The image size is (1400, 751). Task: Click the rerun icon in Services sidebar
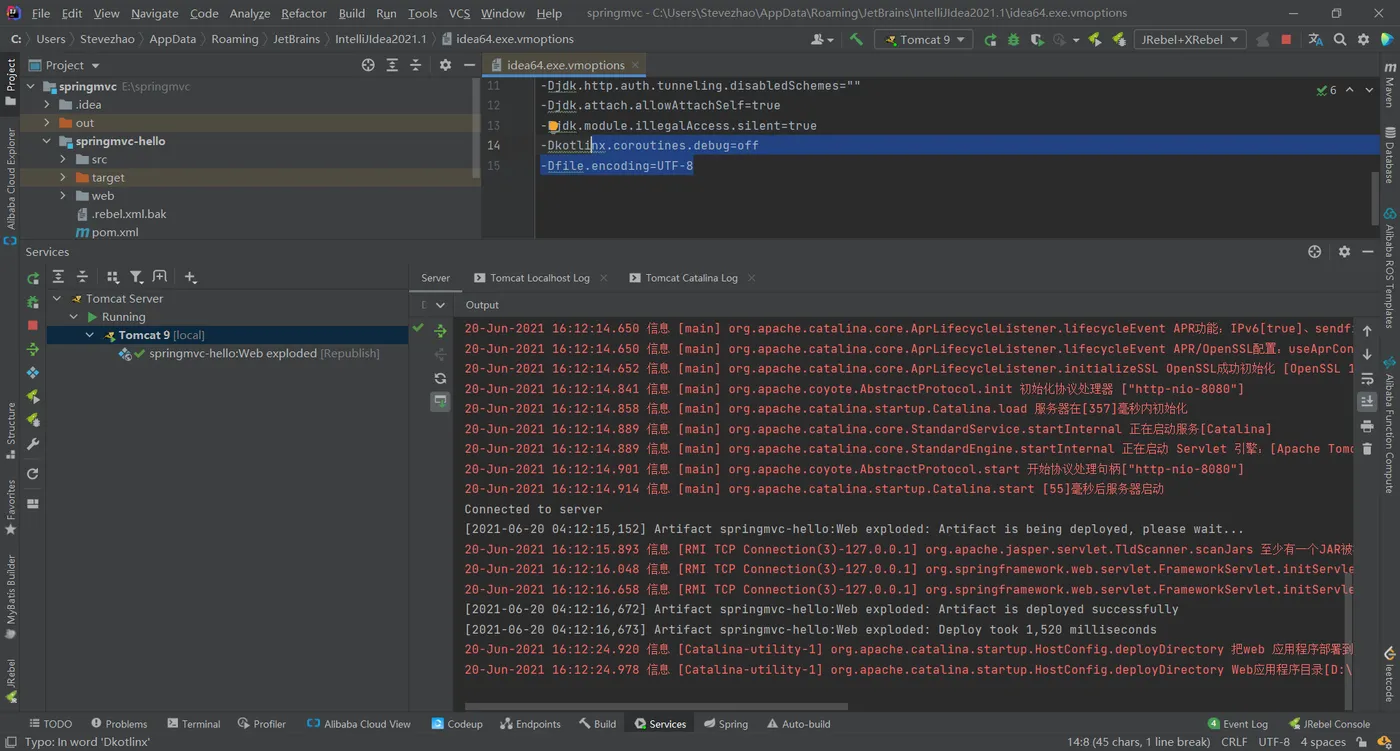(33, 278)
